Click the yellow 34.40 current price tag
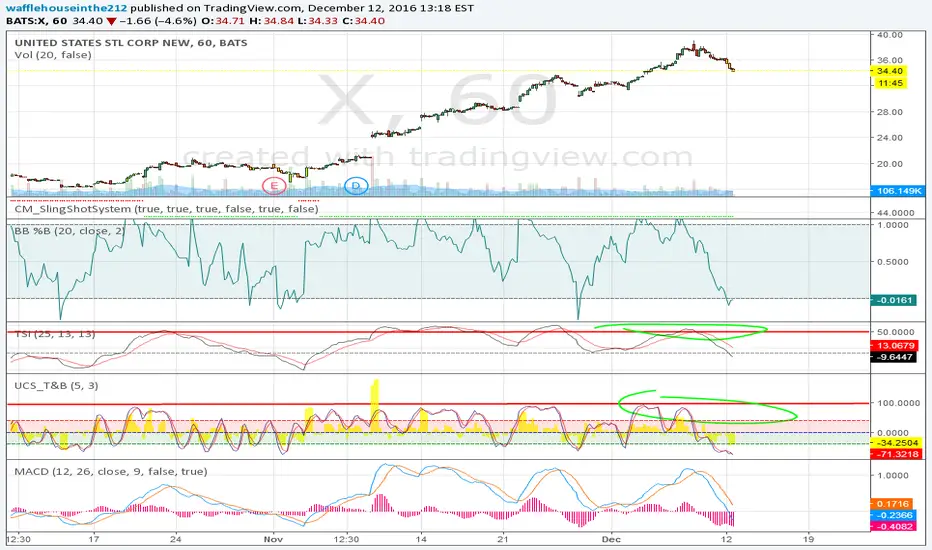This screenshot has height=550, width=932. 890,71
